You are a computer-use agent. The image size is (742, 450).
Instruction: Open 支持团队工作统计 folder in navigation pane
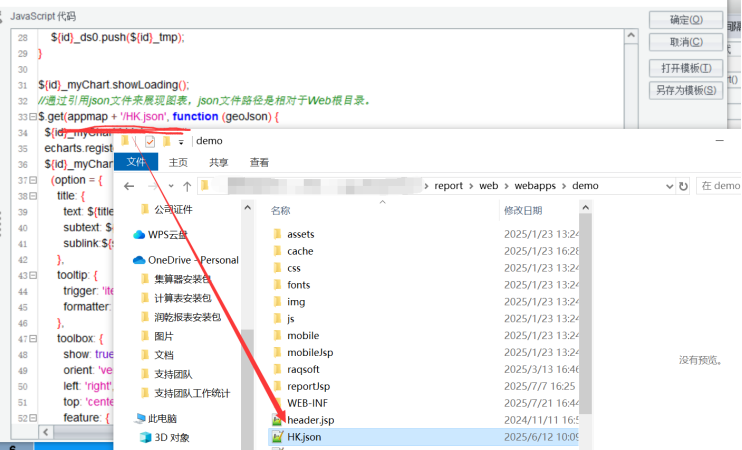click(192, 393)
